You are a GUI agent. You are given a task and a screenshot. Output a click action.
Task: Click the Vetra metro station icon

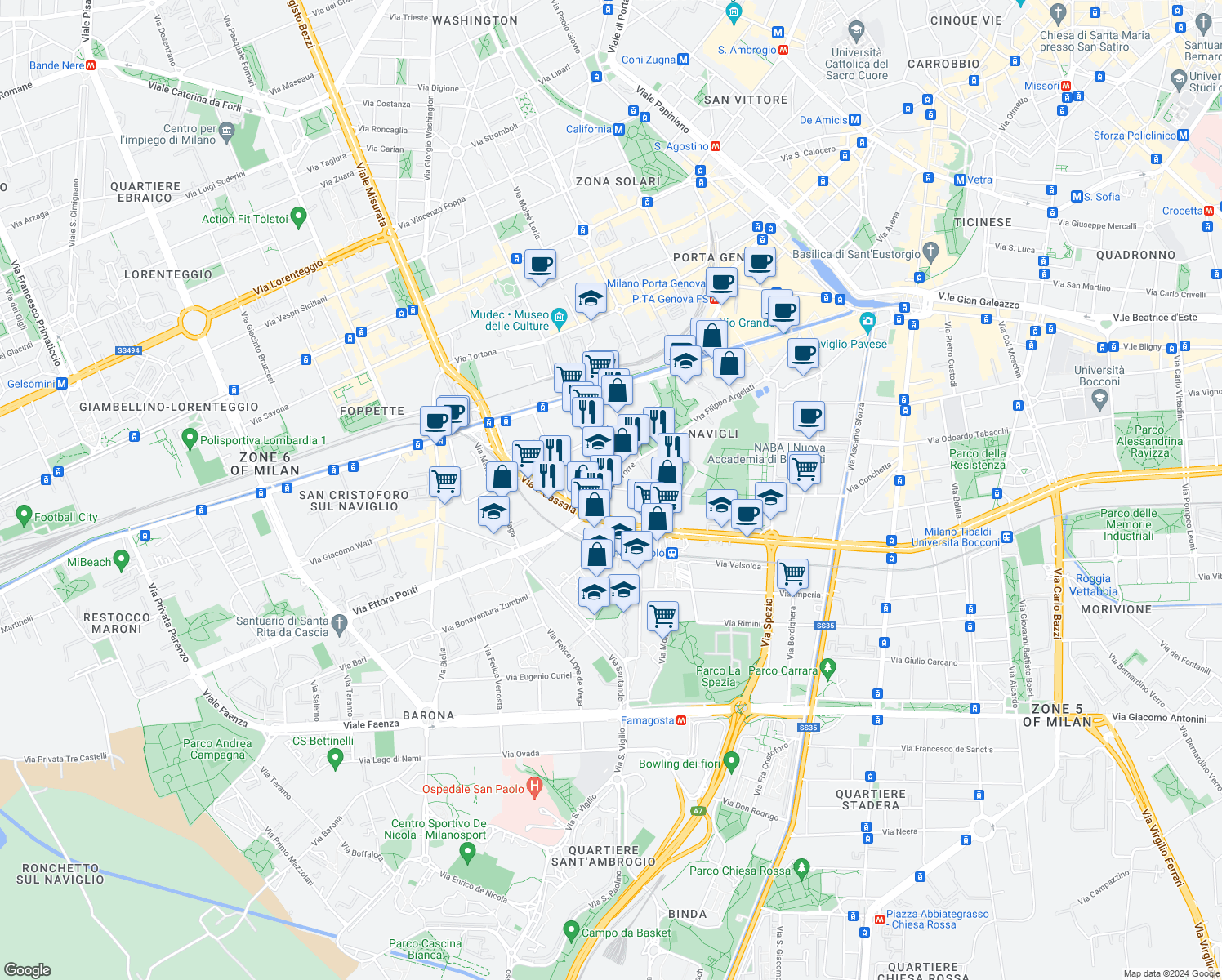pyautogui.click(x=961, y=180)
